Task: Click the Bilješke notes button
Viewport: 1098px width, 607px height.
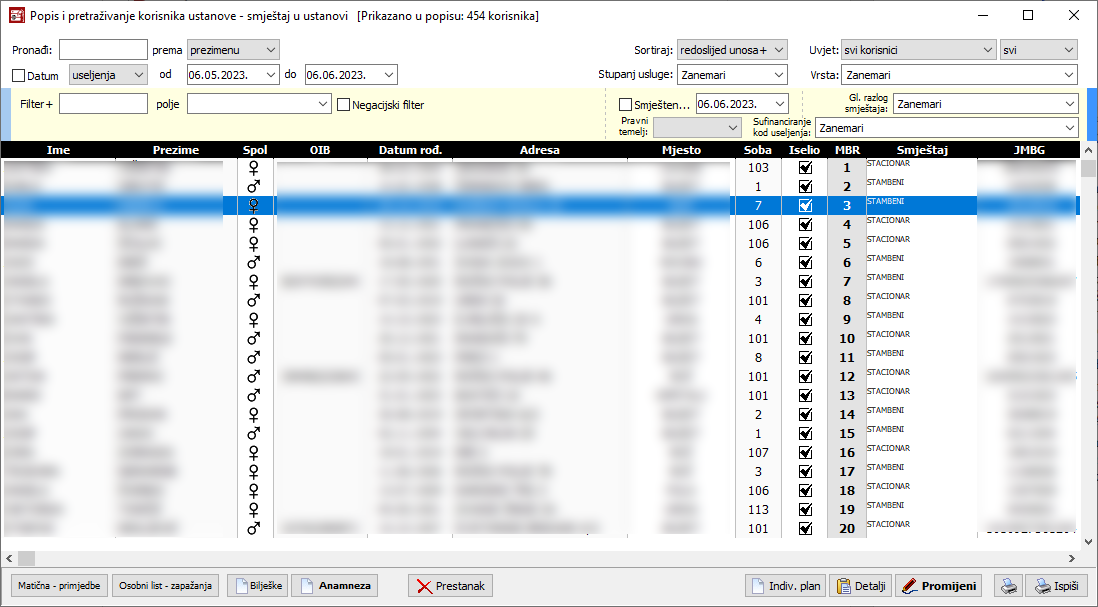Action: (x=257, y=586)
